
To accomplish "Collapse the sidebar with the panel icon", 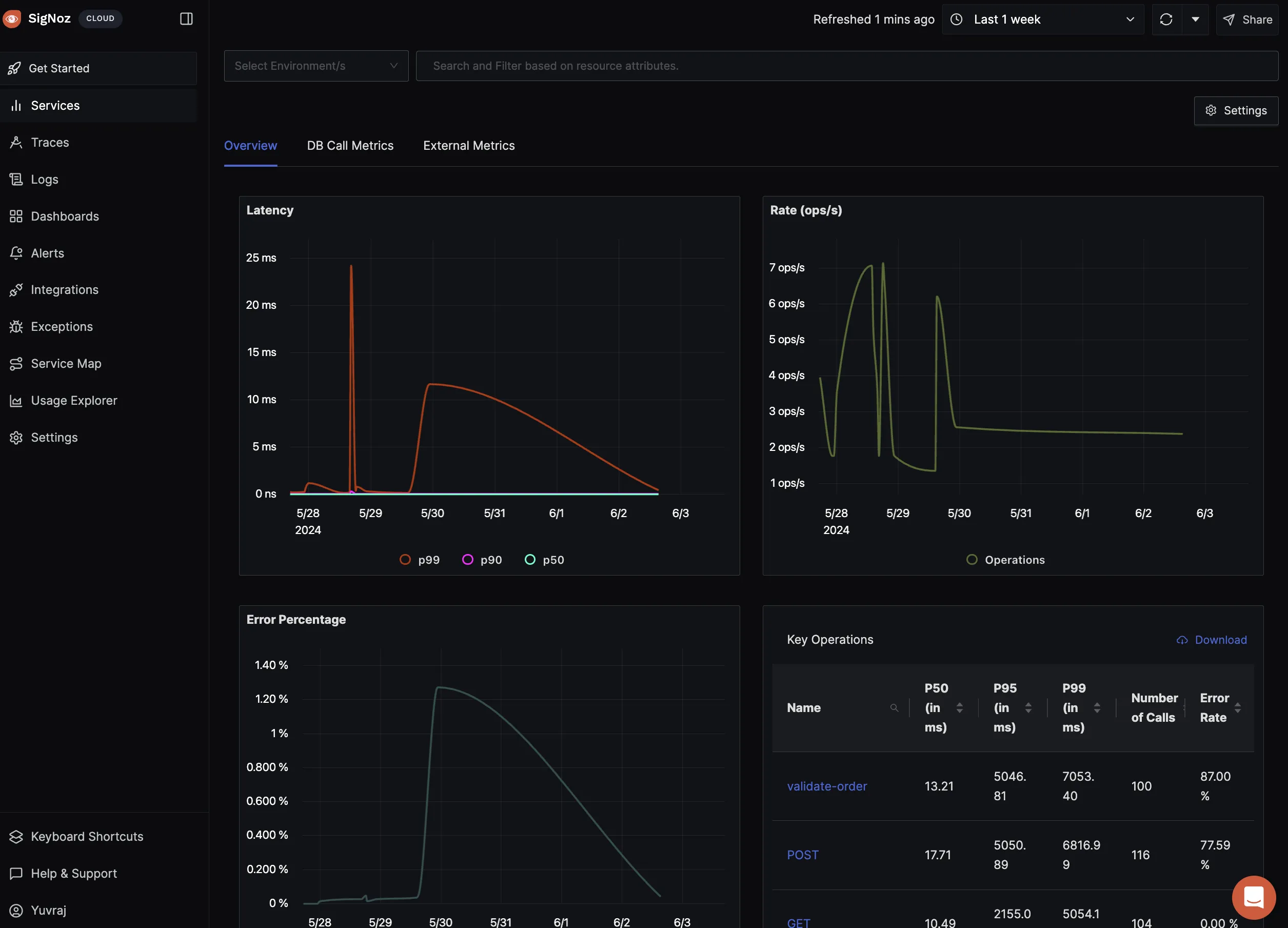I will click(x=186, y=19).
